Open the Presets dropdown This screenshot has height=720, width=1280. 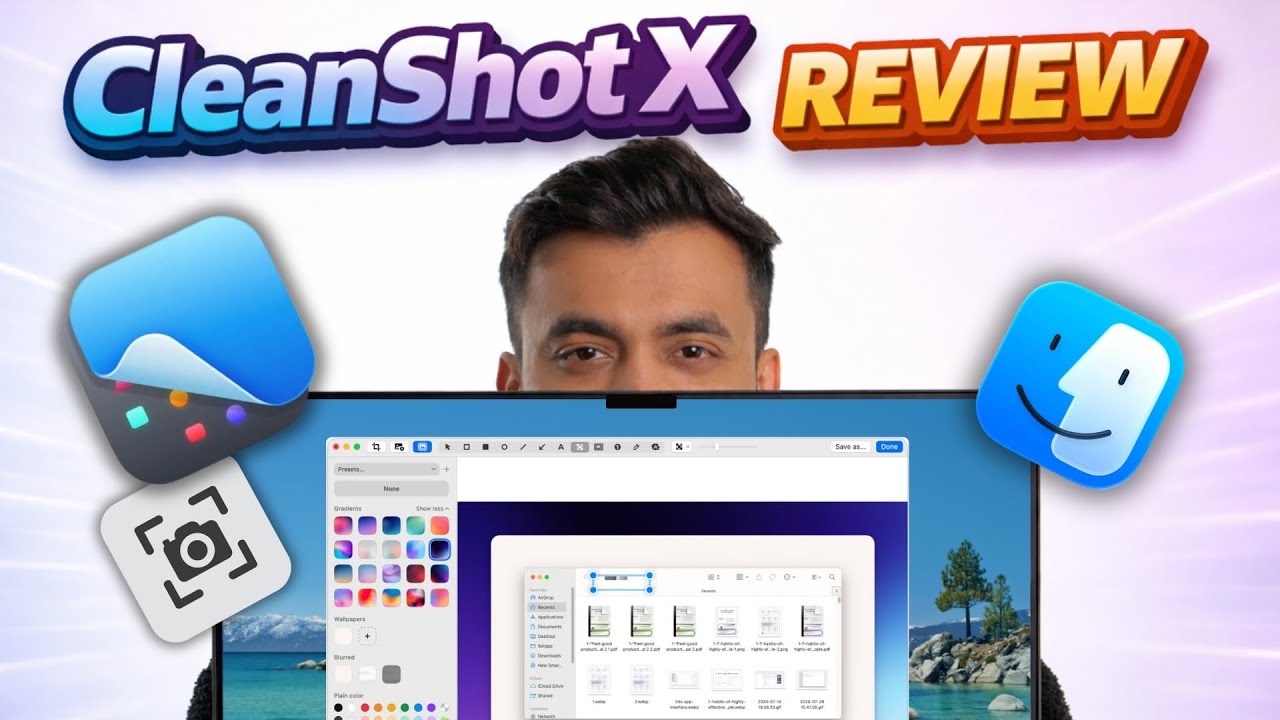(x=386, y=469)
